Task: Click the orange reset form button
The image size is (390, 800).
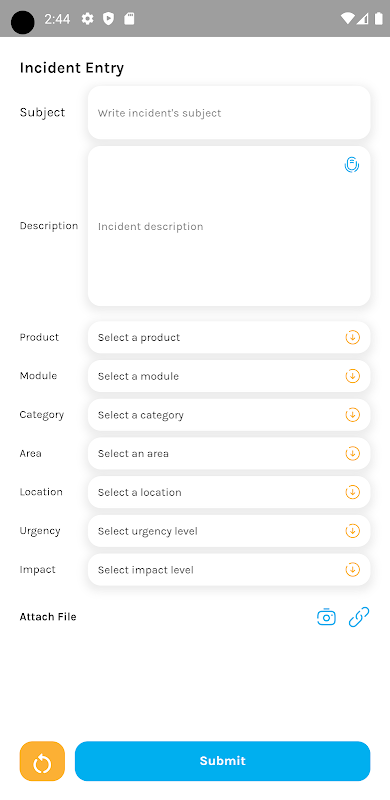Action: (42, 761)
